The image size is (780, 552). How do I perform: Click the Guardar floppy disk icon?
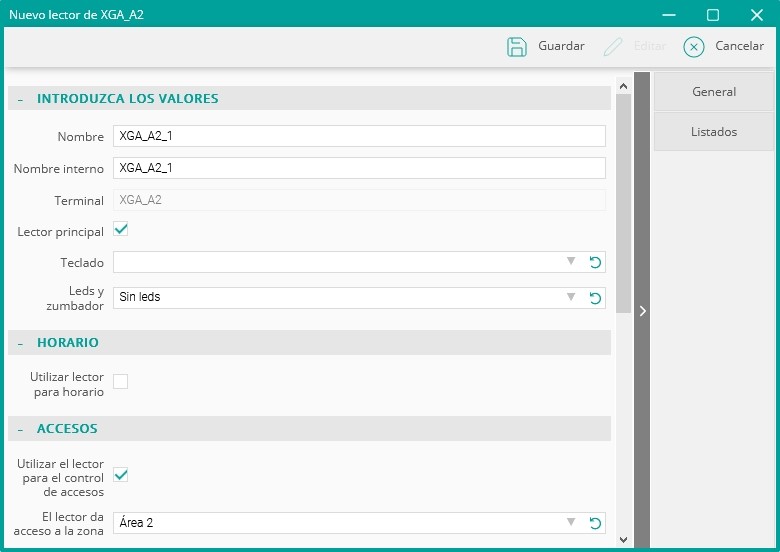516,47
